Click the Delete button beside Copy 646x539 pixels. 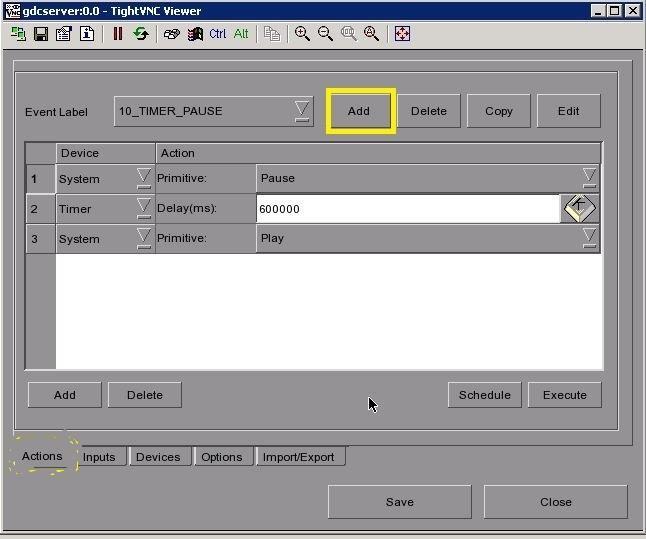[x=429, y=111]
